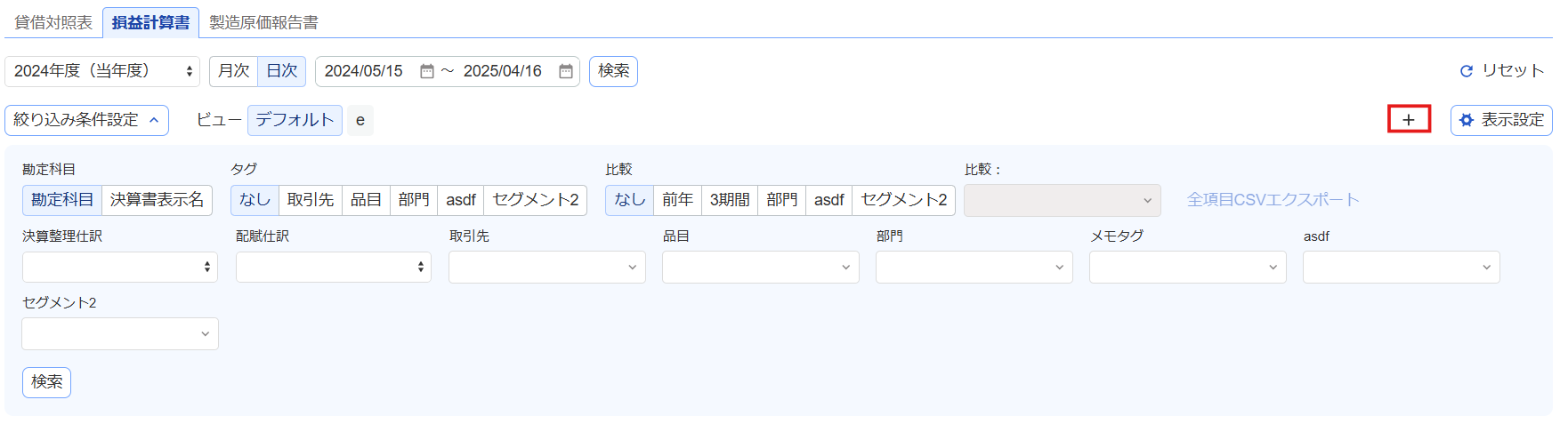Open the asdf filter dropdown
The image size is (1568, 424).
[1402, 267]
